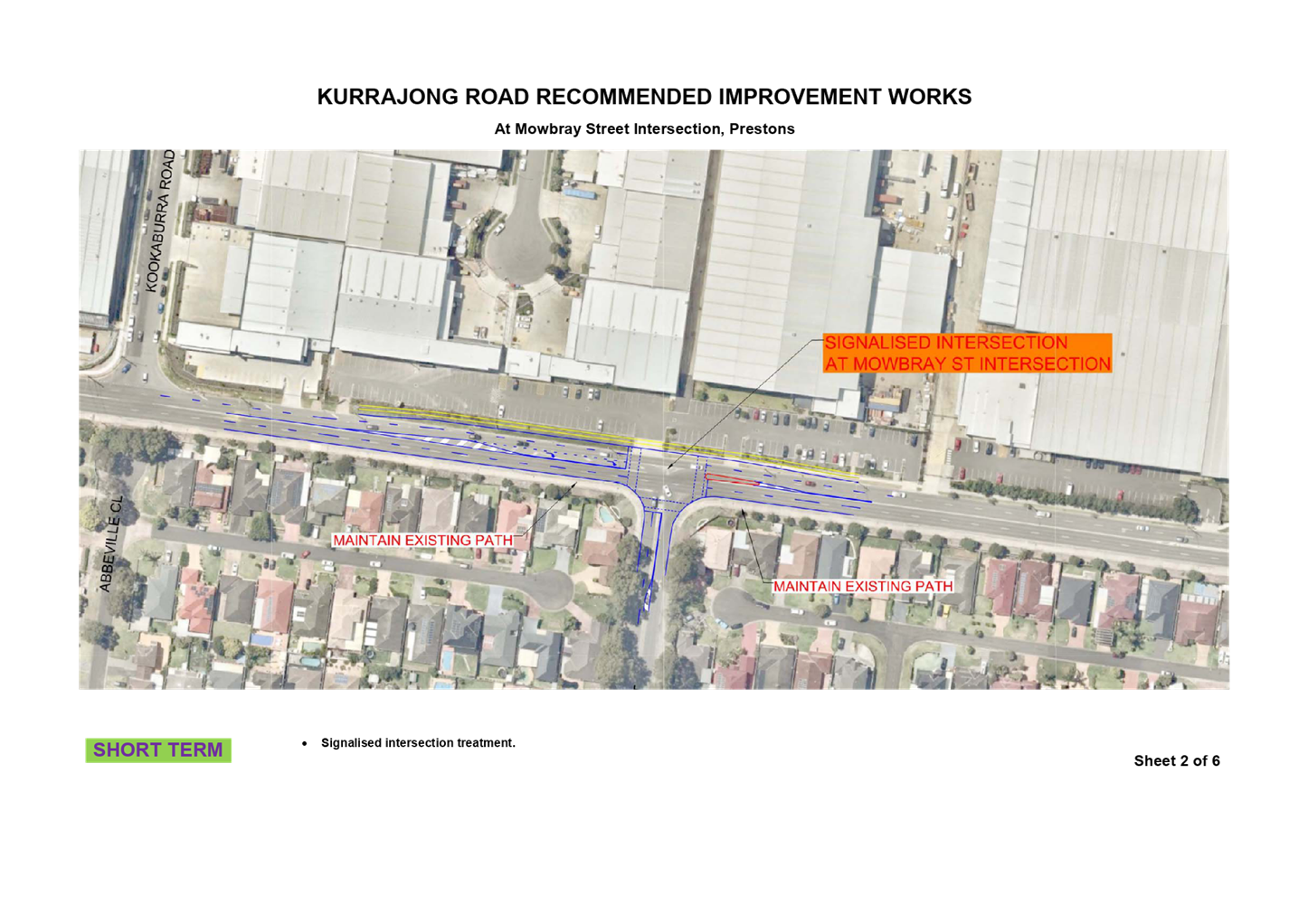Click the residential cul-de-sac end near Mowbray Street
Screen dimensions: 1308x924
[x=552, y=589]
